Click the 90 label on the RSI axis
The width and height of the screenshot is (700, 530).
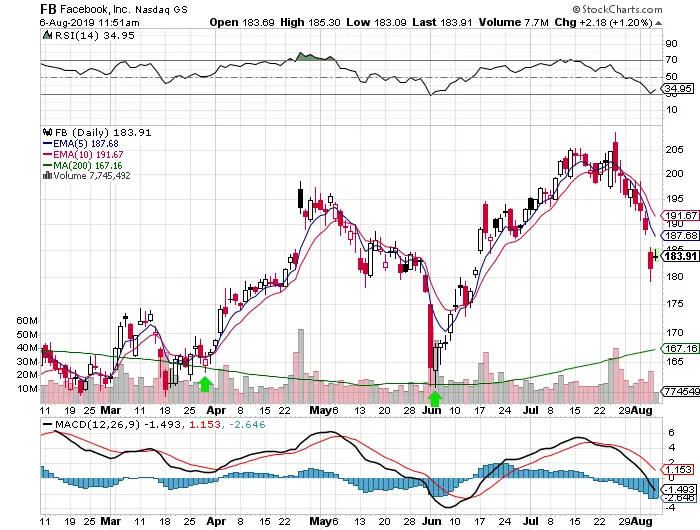(x=671, y=44)
